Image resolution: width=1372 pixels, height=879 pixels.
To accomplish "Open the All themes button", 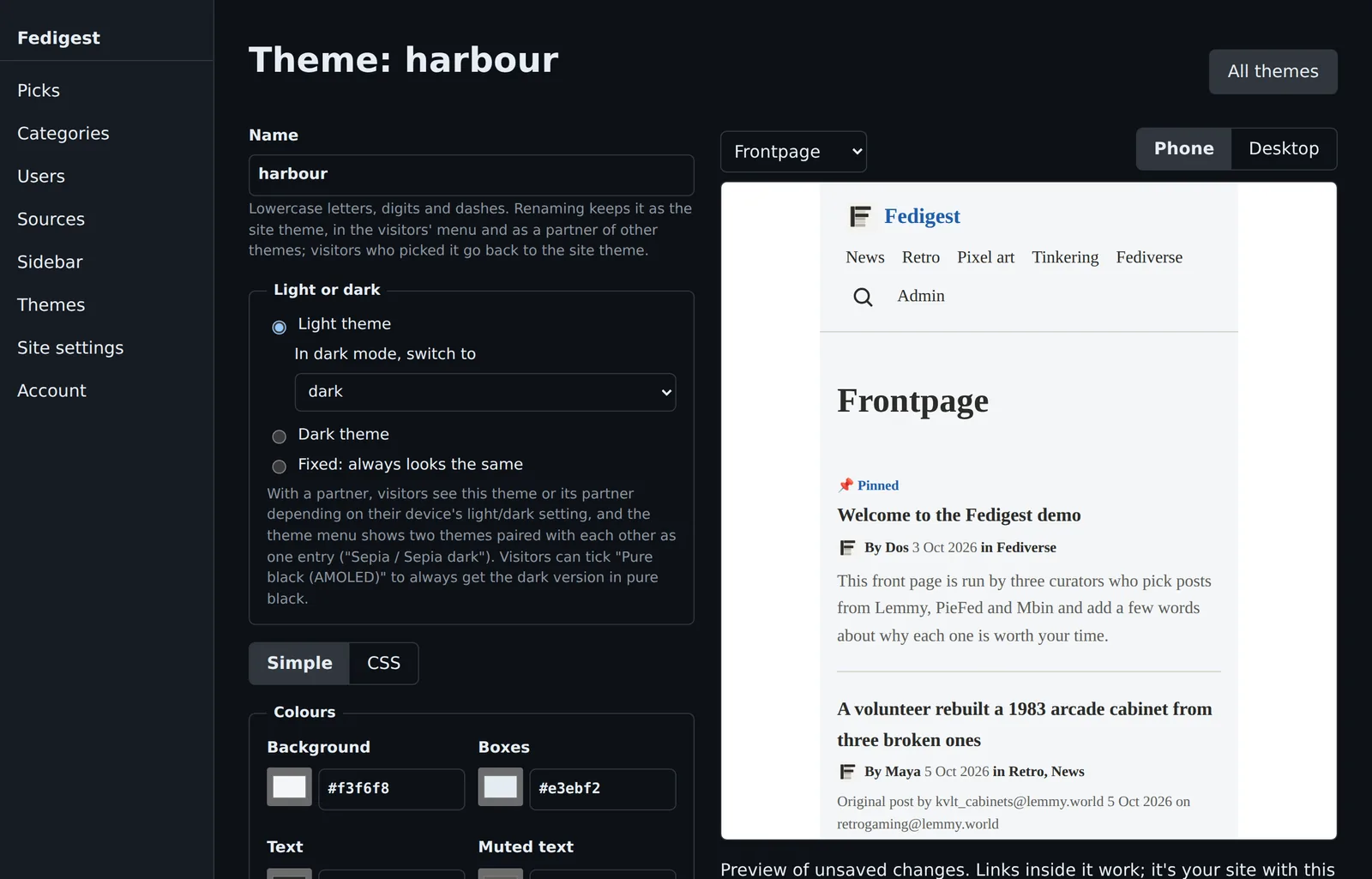I will [x=1273, y=71].
